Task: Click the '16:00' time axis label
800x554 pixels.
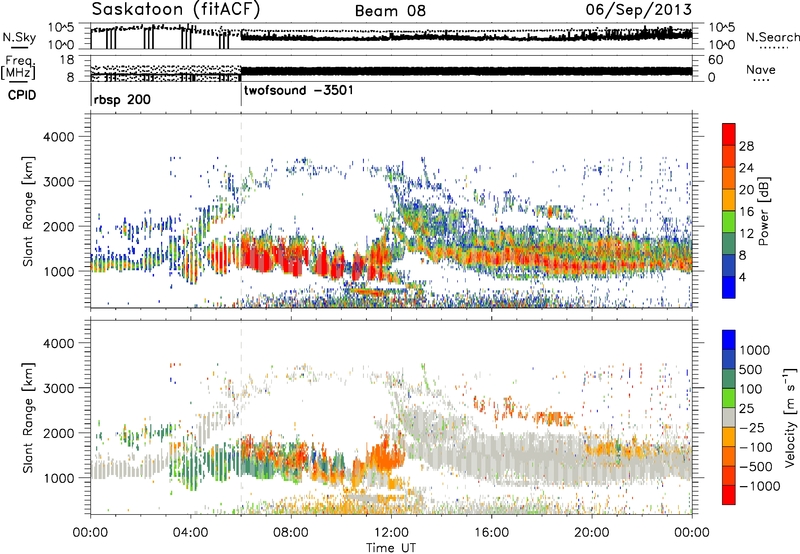Action: coord(491,533)
